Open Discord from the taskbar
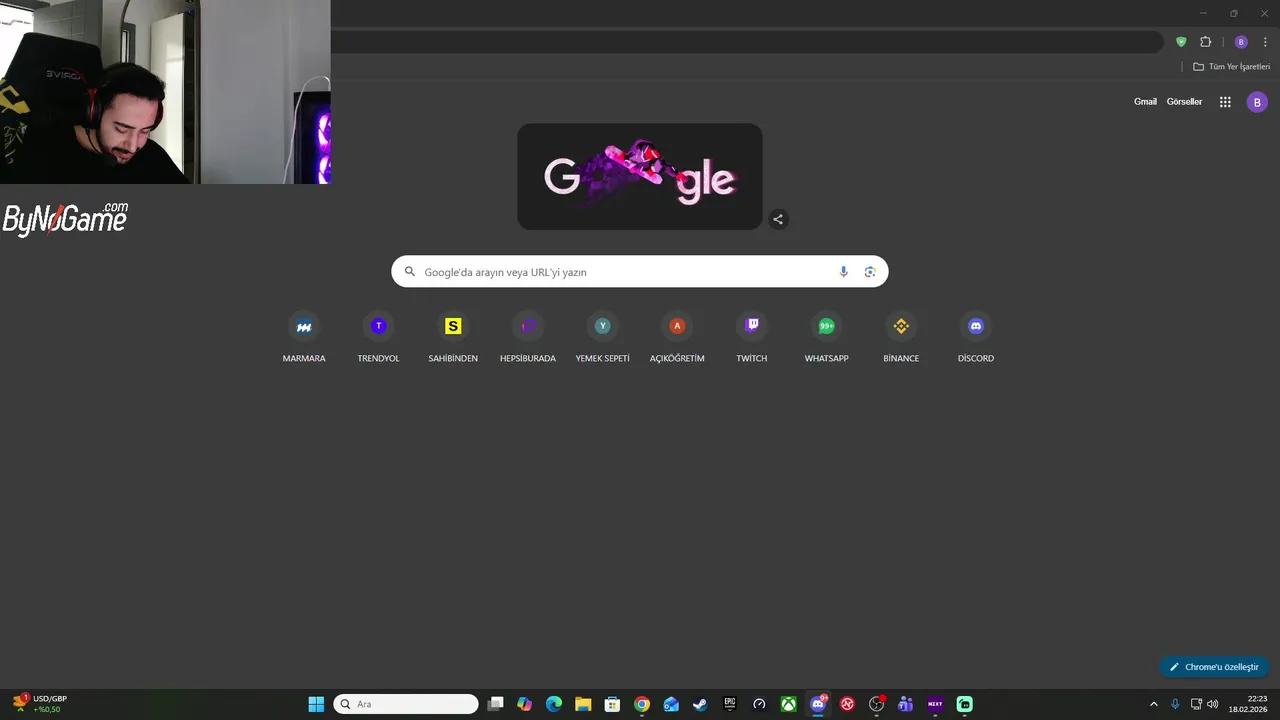 (818, 704)
